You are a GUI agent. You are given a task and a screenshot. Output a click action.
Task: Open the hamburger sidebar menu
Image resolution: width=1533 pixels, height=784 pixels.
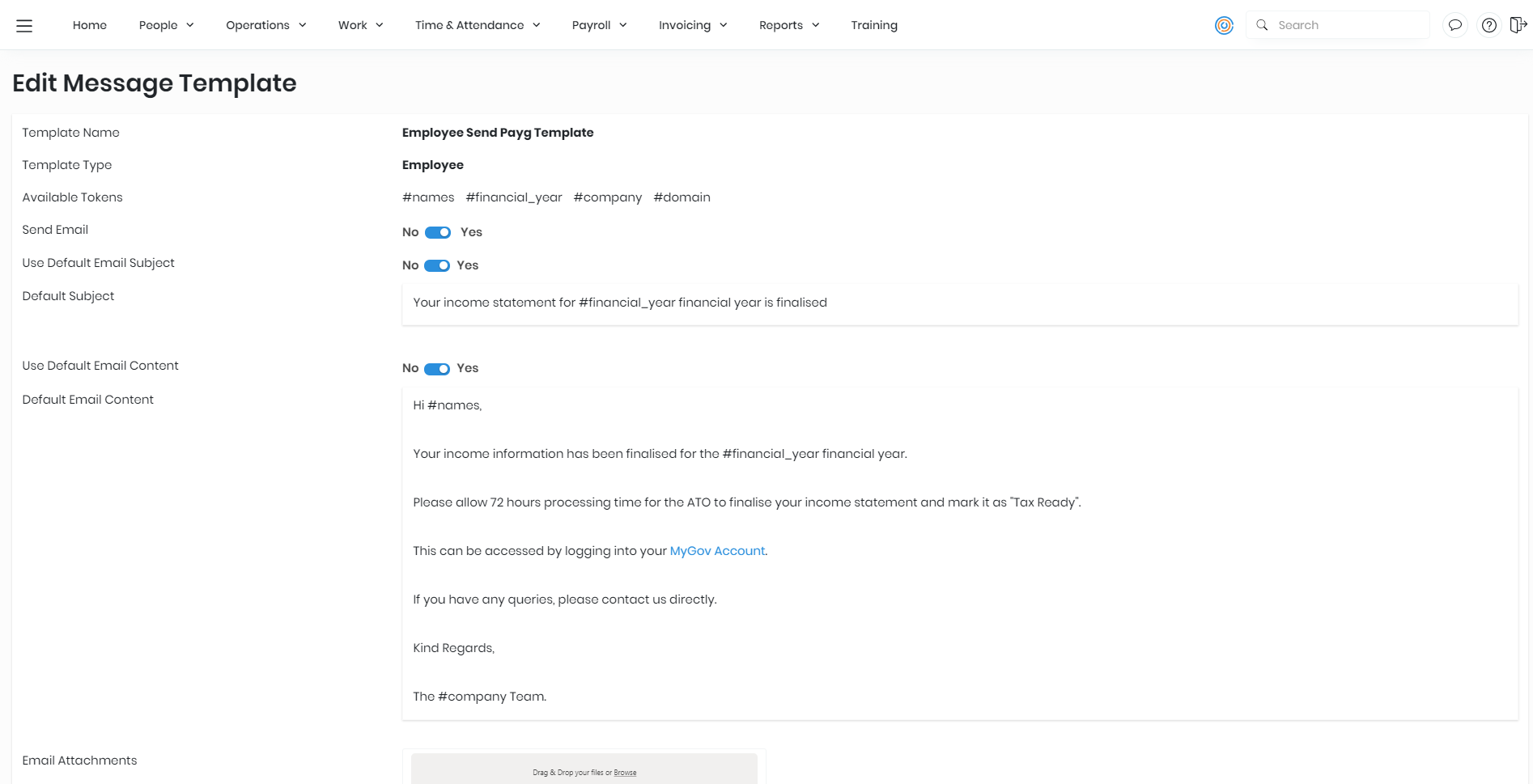[x=24, y=25]
